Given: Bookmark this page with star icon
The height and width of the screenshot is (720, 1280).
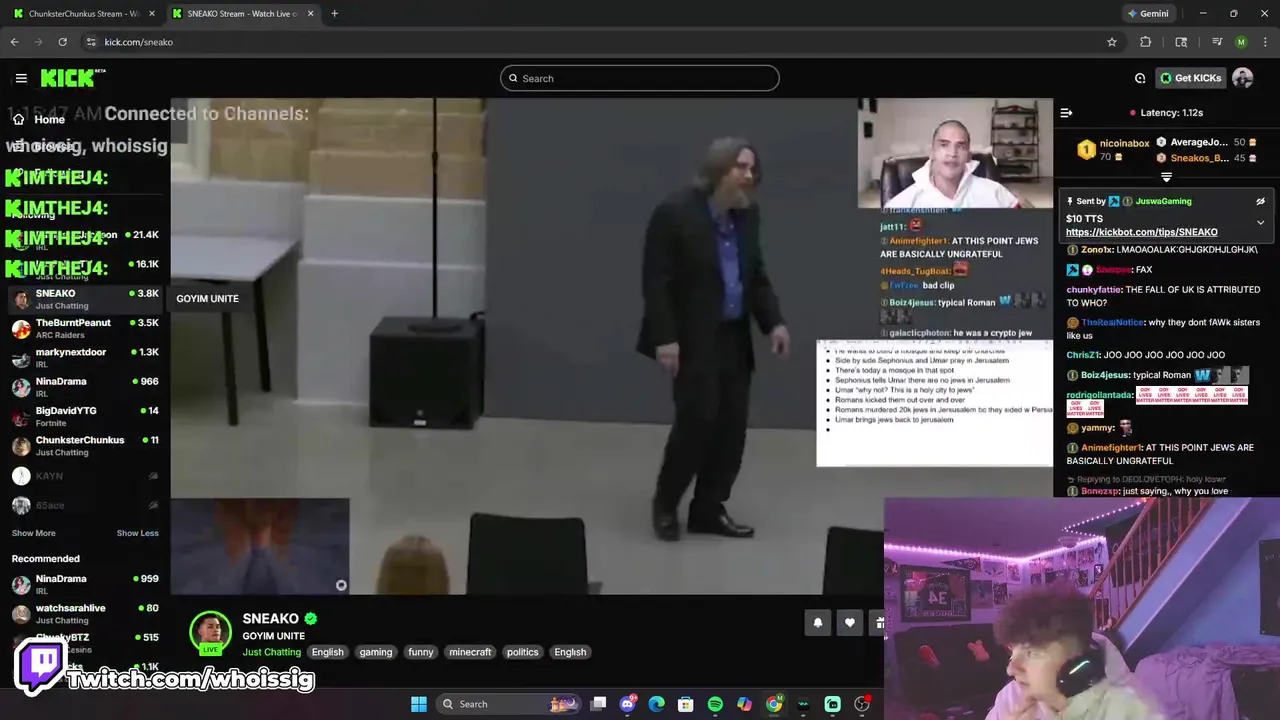Looking at the screenshot, I should (x=1111, y=42).
